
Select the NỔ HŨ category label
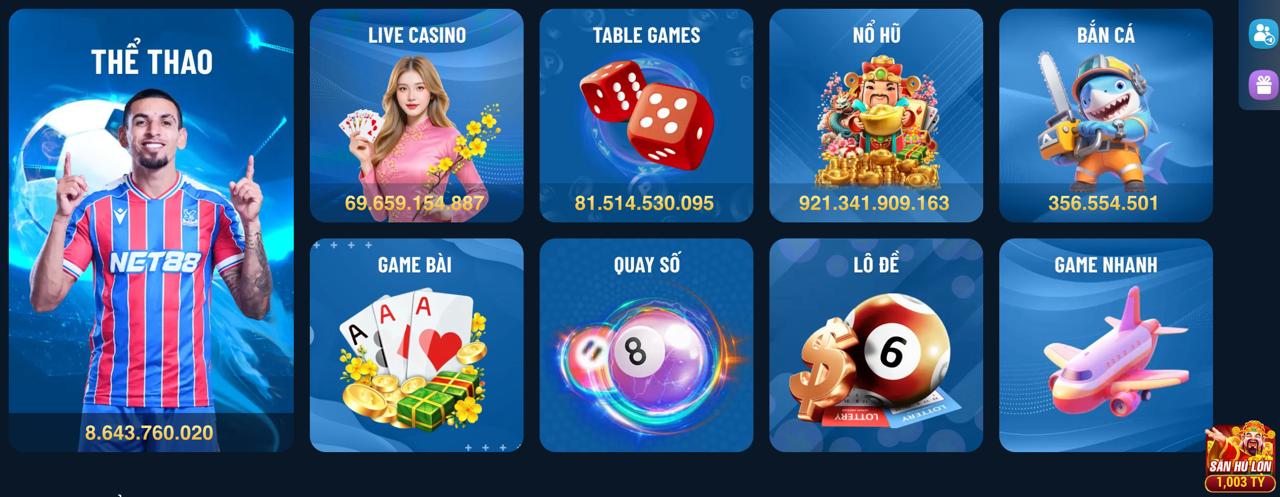pos(876,34)
